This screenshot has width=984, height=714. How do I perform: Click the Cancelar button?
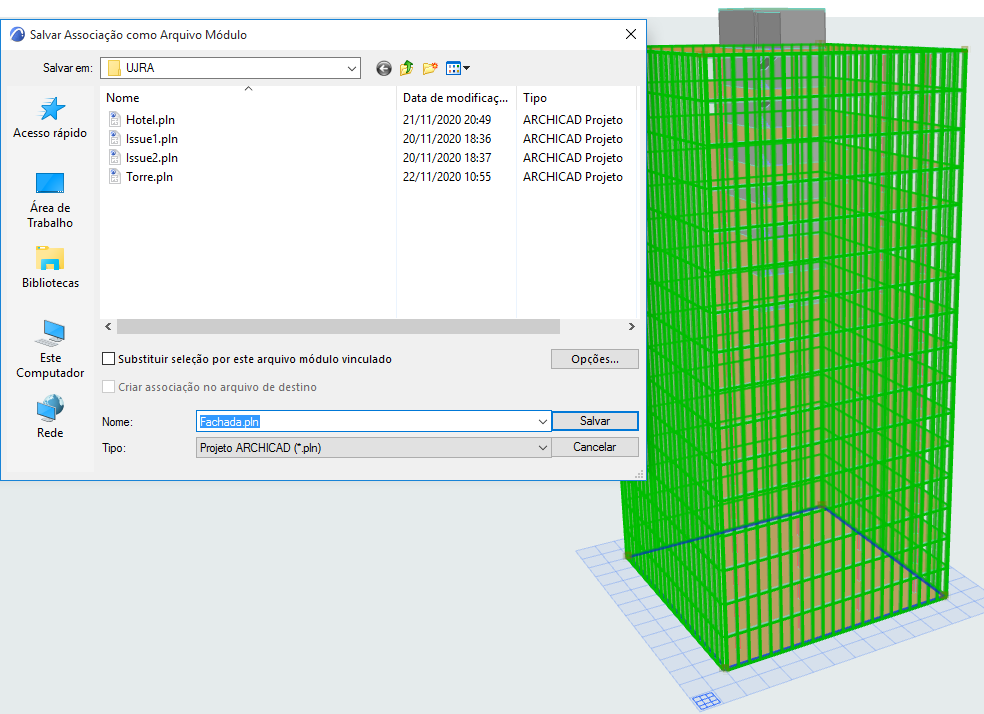coord(595,447)
